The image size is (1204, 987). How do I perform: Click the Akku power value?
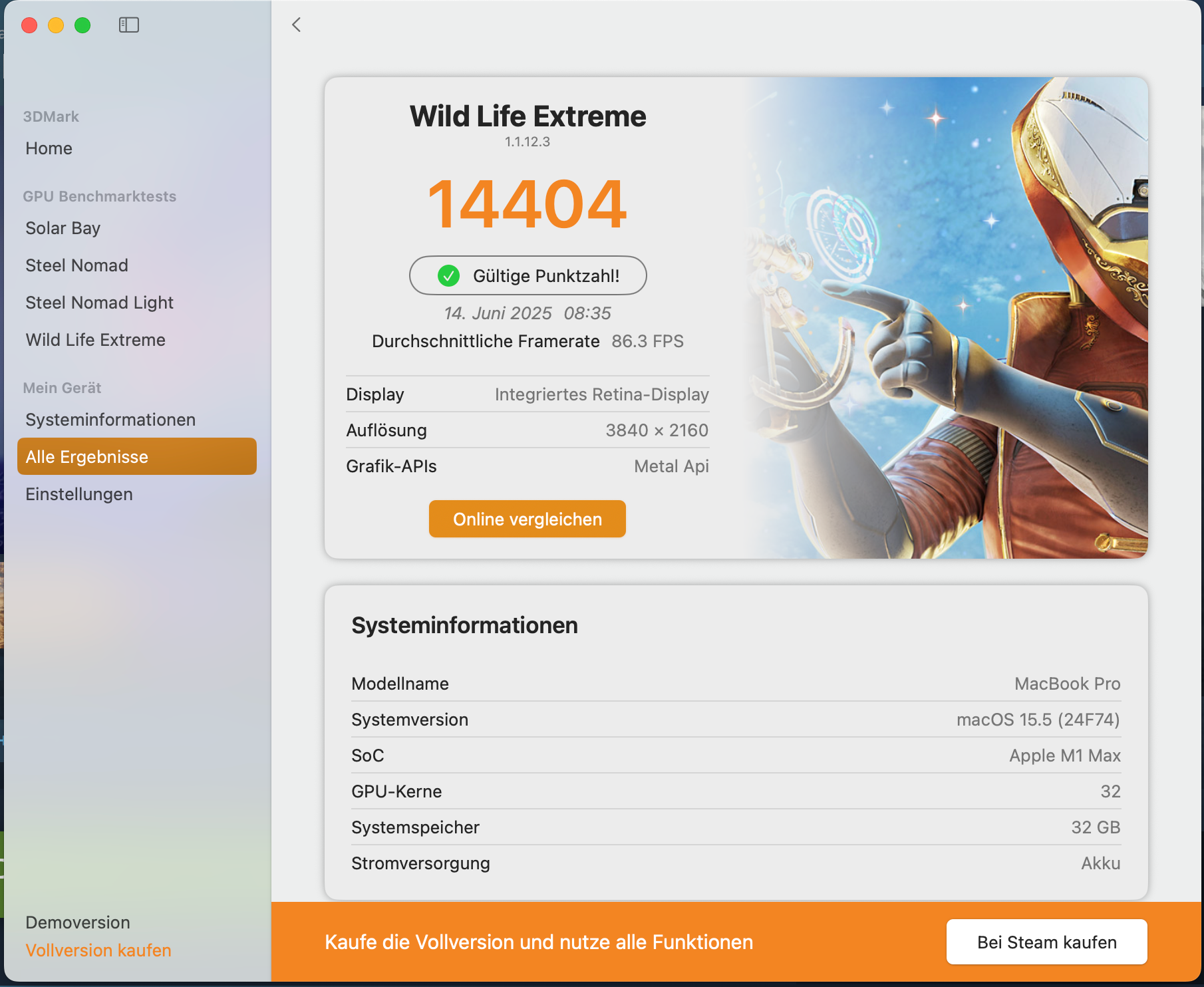point(1101,863)
